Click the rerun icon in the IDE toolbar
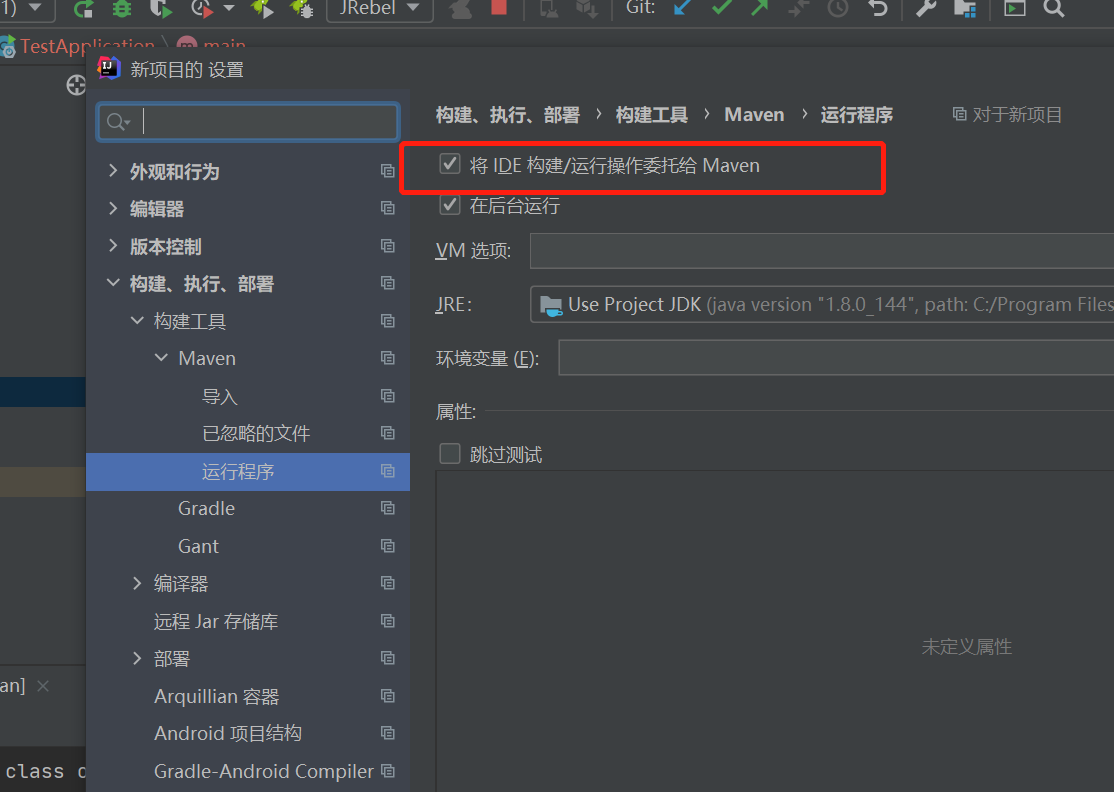Image resolution: width=1114 pixels, height=792 pixels. pos(84,9)
